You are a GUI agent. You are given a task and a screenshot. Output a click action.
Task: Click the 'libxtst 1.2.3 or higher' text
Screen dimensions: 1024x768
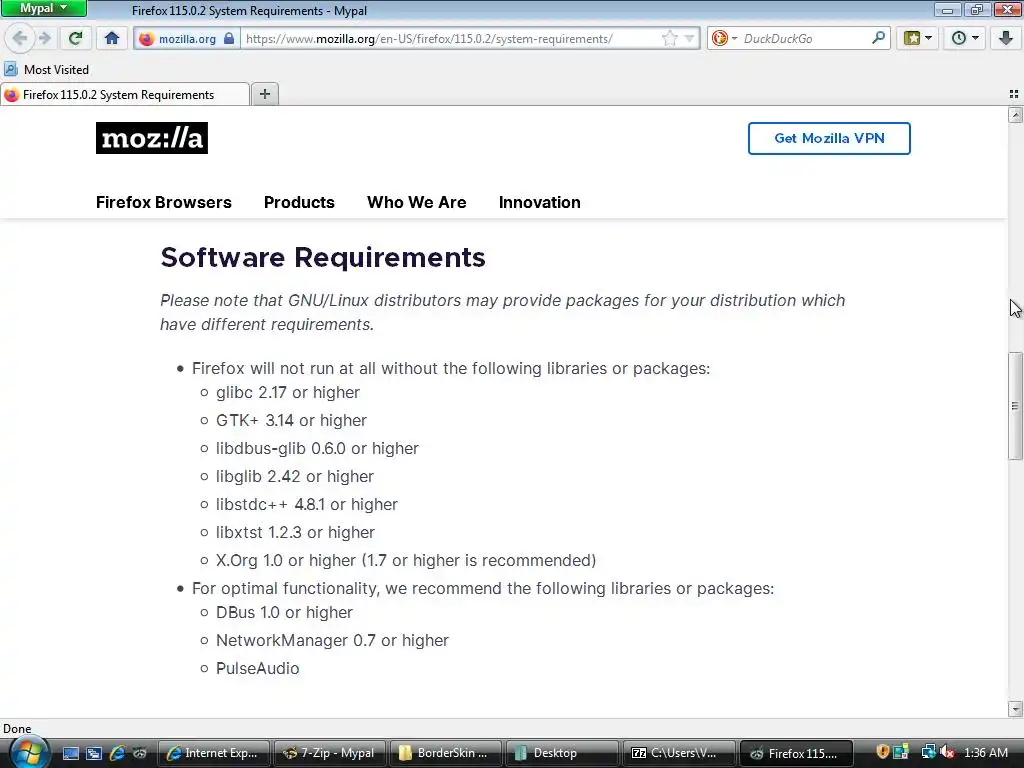pyautogui.click(x=295, y=533)
